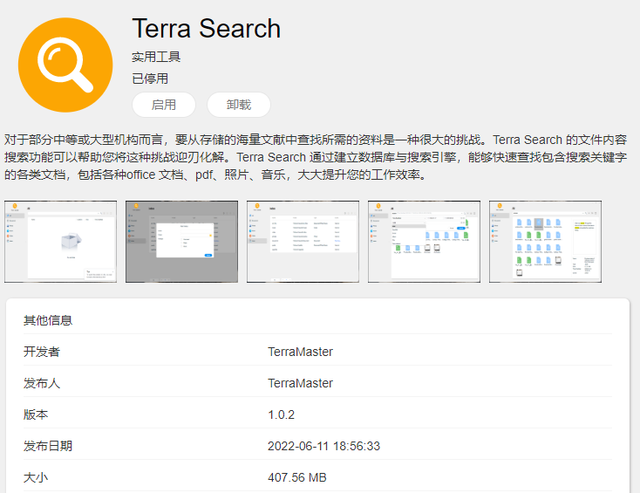Viewport: 640px width, 493px height.
Task: Open the first screenshot showing empty box
Action: coord(60,241)
